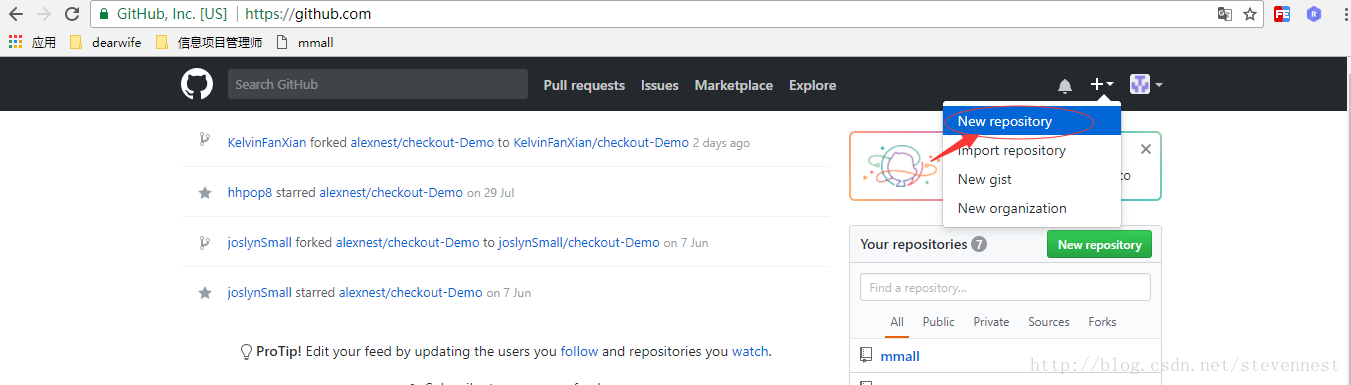1351x385 pixels.
Task: Choose New gist menu entry
Action: pos(1032,179)
